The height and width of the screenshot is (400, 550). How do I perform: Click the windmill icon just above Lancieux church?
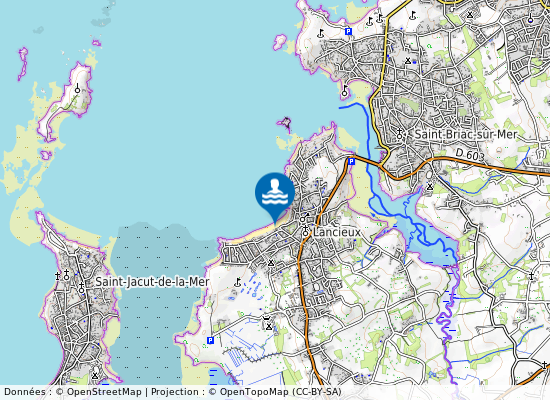[304, 218]
